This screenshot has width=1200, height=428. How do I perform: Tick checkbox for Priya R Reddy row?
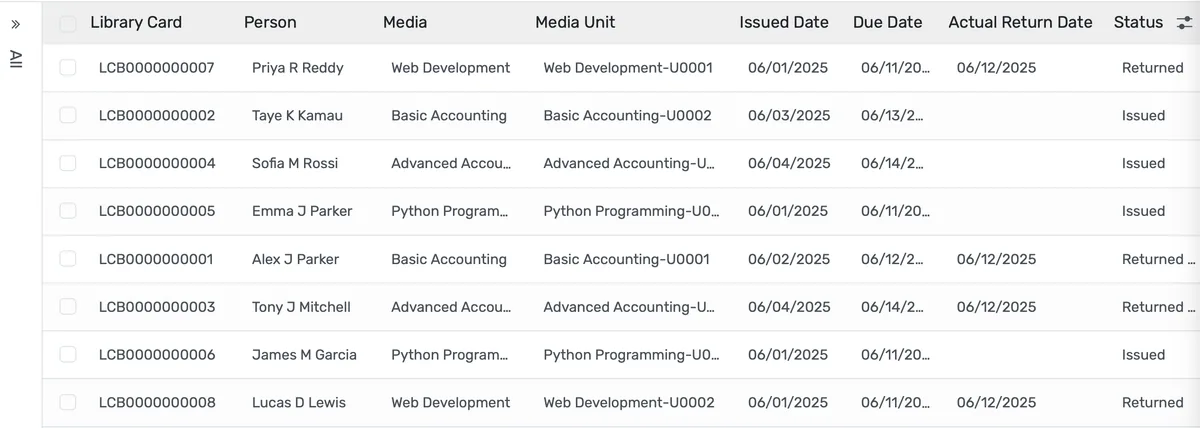pyautogui.click(x=68, y=68)
